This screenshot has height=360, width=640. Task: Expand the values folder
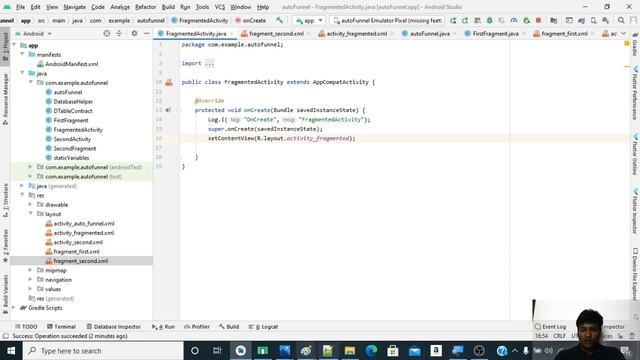[x=30, y=289]
